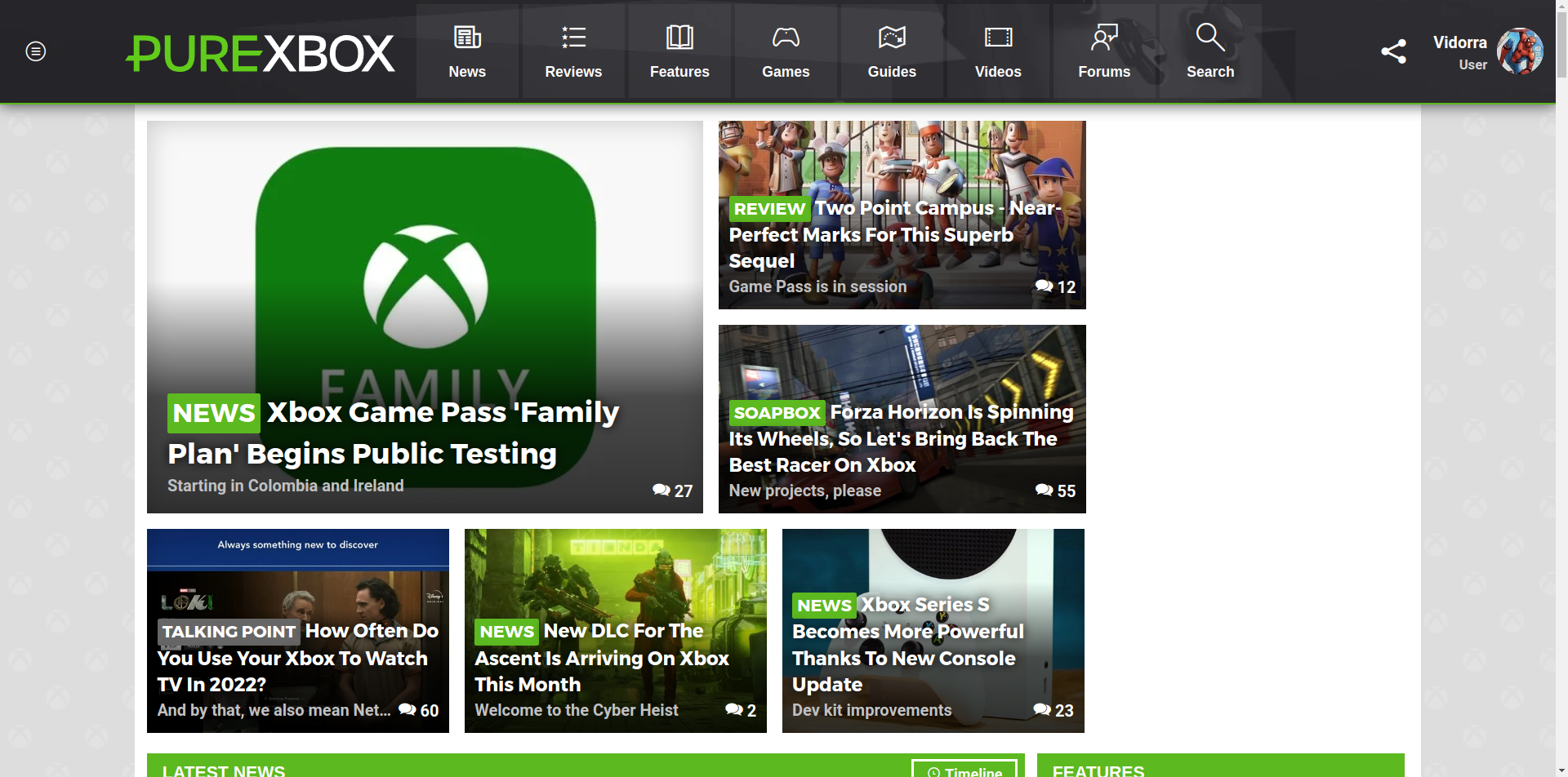Click the Features section heading

click(1098, 770)
